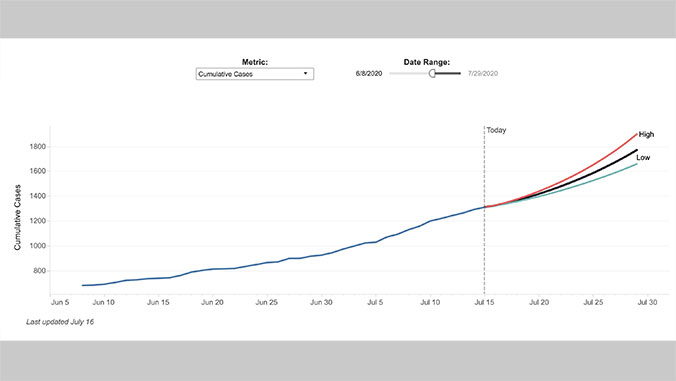Image resolution: width=676 pixels, height=381 pixels.
Task: Click the 7/29/2020 end date label
Action: (483, 74)
